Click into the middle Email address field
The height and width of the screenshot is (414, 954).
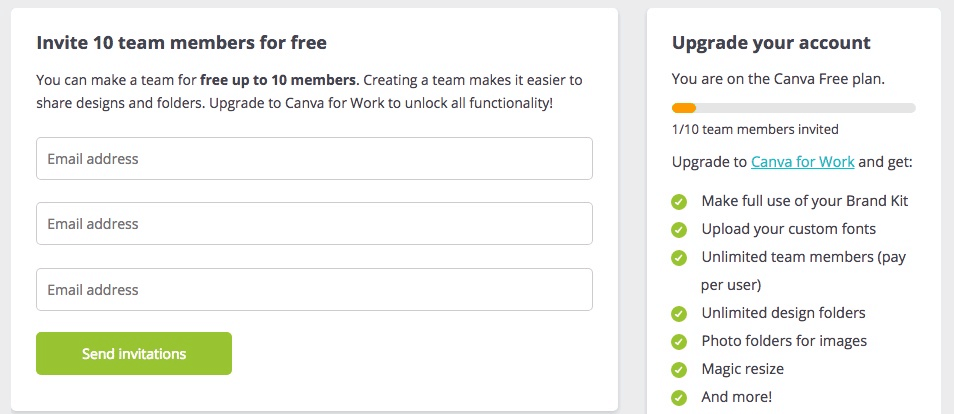315,223
